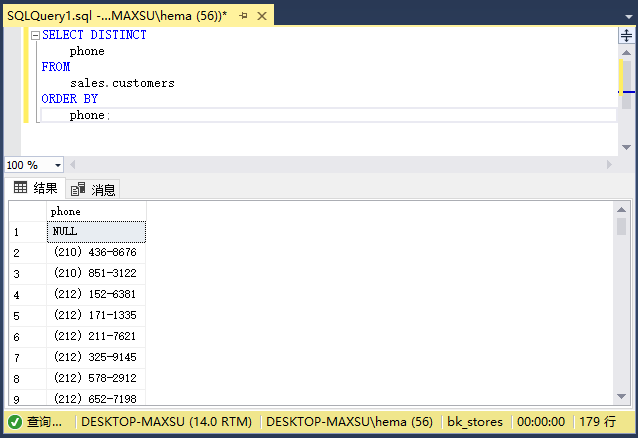Click the 179 行 row count status

(597, 422)
